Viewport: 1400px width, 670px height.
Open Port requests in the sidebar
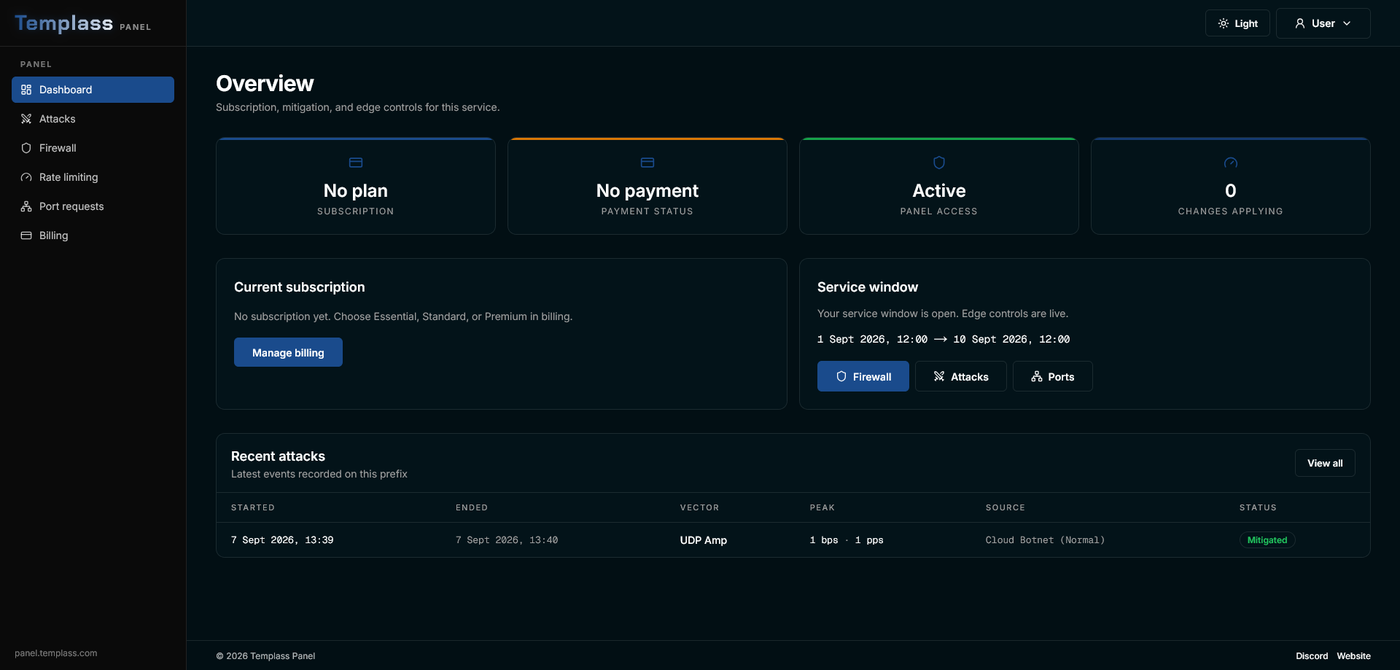[x=93, y=206]
